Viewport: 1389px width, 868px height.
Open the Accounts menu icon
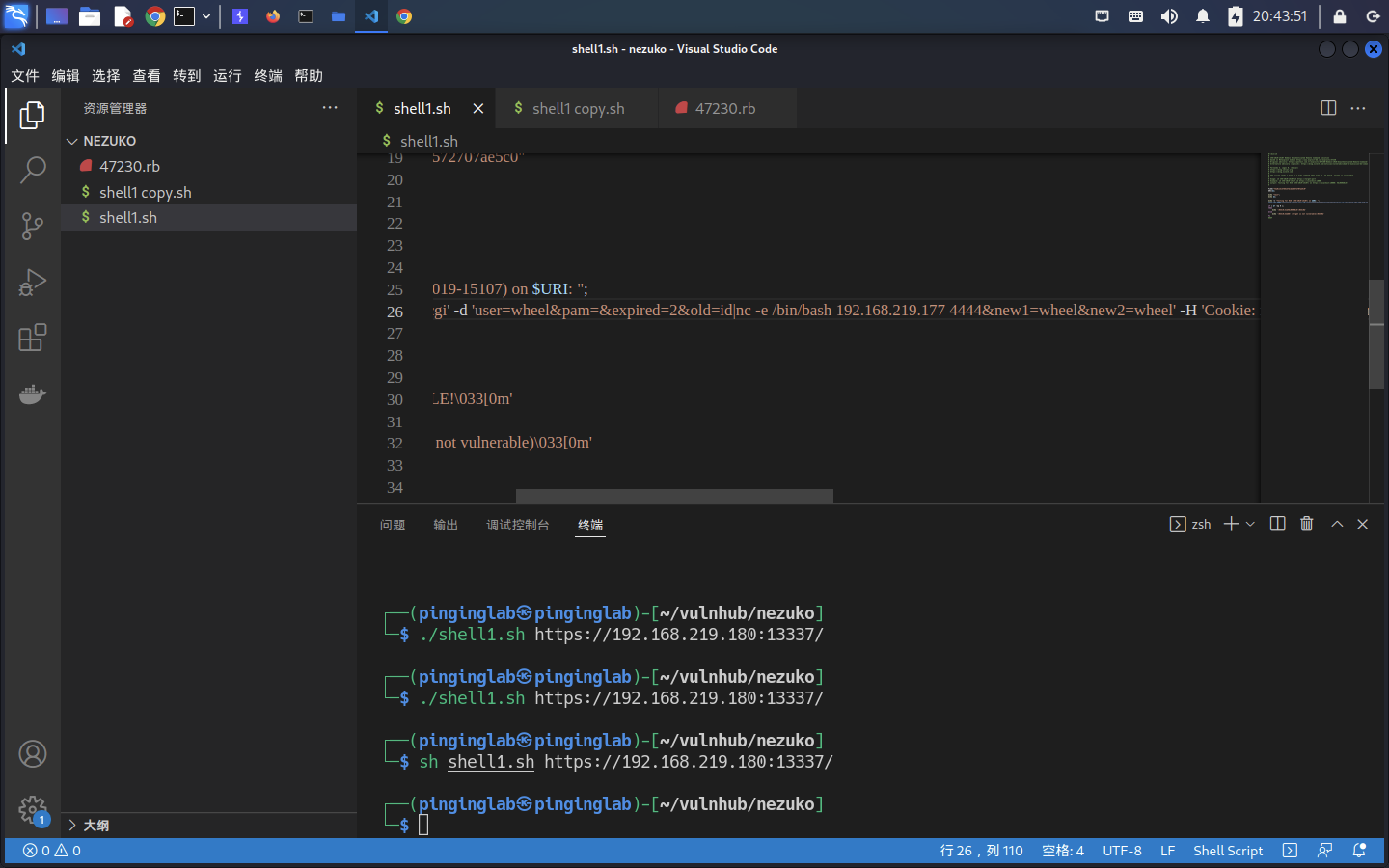tap(32, 754)
